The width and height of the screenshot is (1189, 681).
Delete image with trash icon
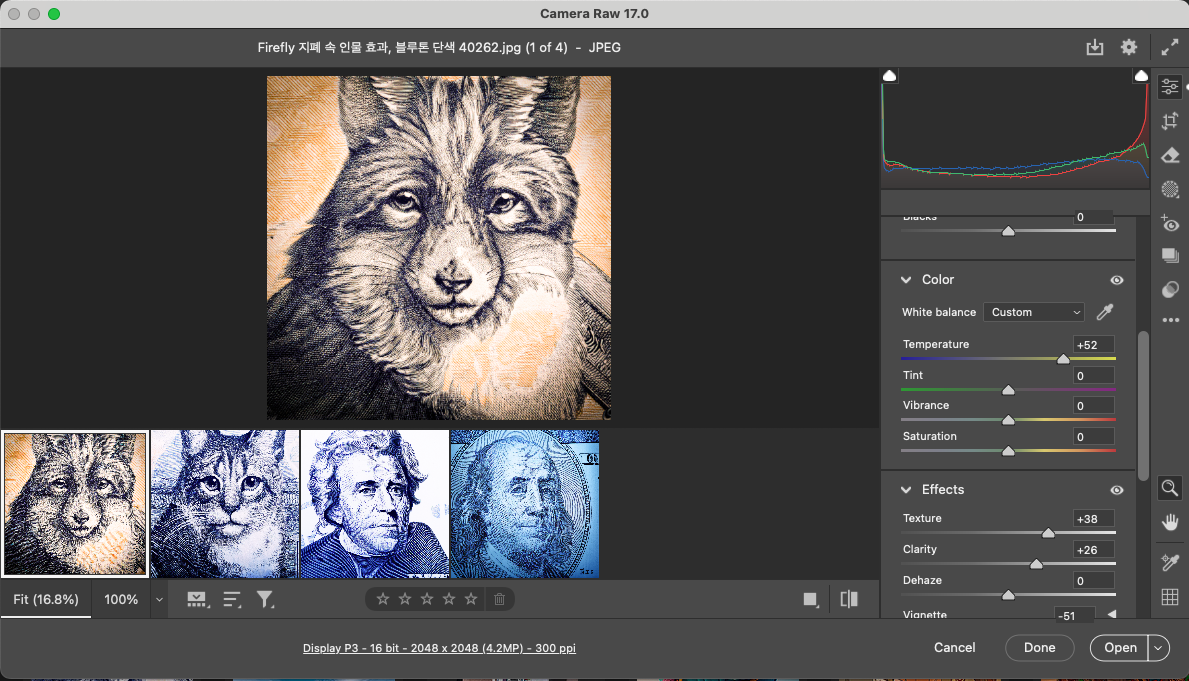499,599
